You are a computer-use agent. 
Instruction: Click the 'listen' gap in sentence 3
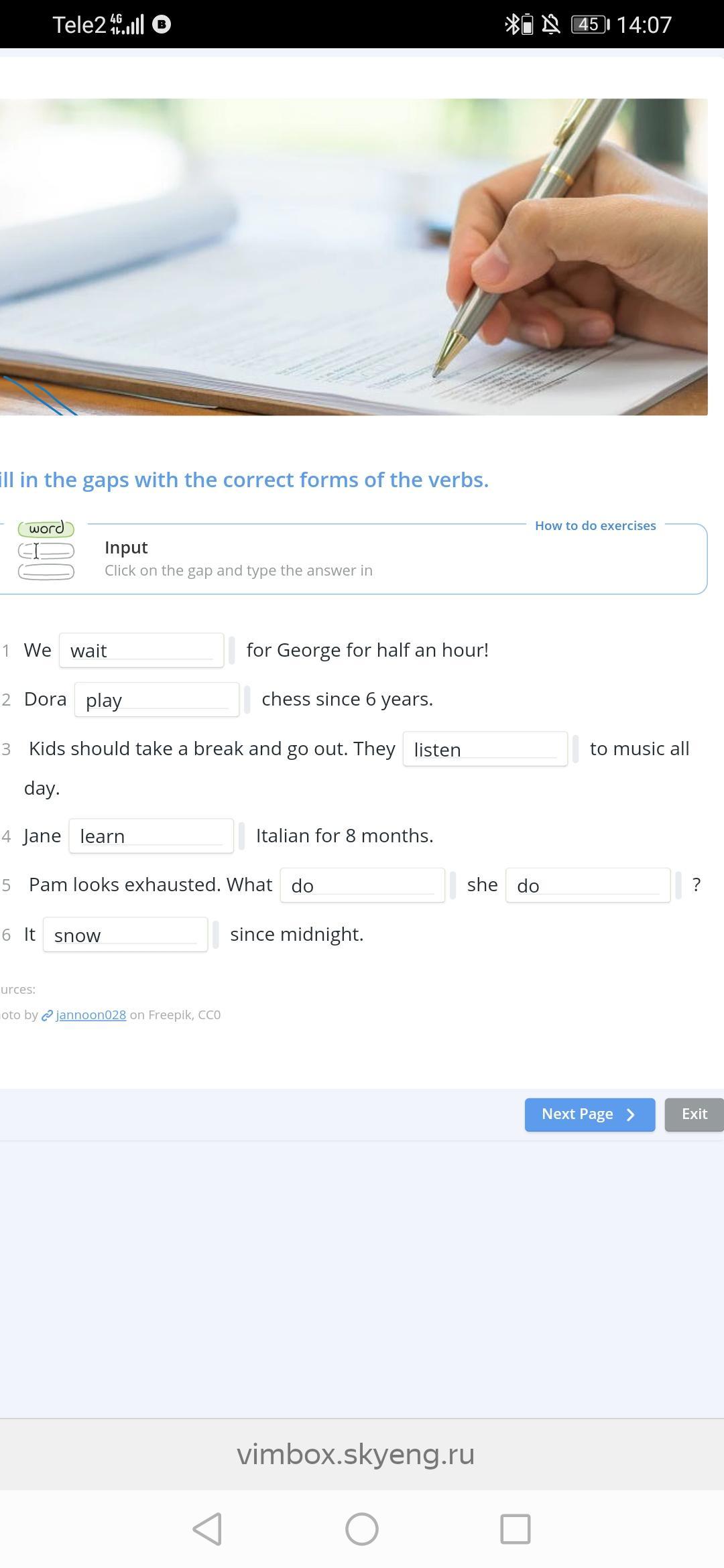[485, 748]
